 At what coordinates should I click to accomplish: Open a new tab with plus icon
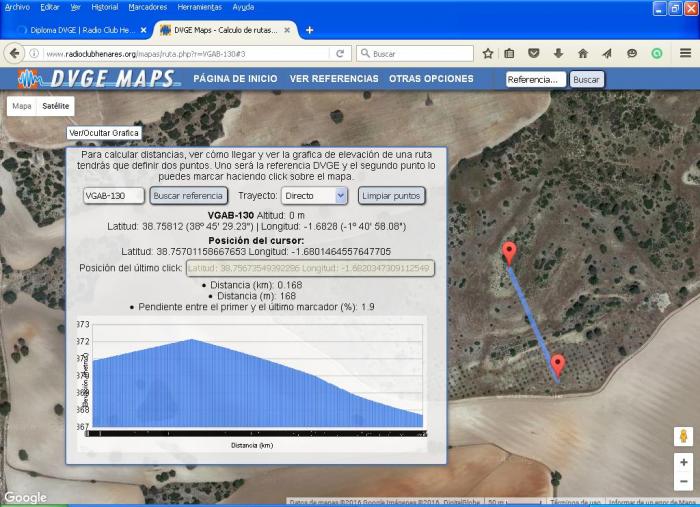[x=309, y=30]
